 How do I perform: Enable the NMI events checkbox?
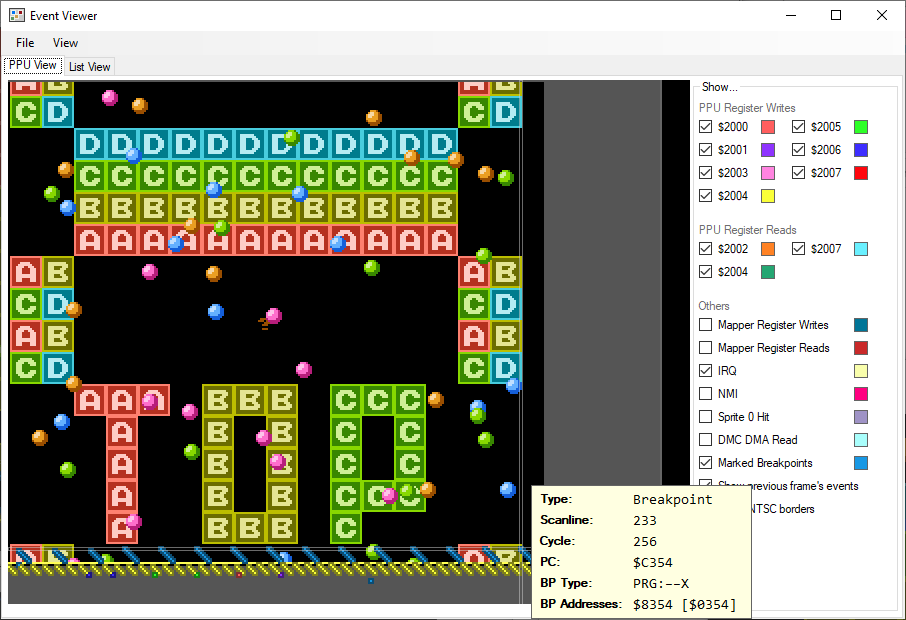tap(706, 393)
